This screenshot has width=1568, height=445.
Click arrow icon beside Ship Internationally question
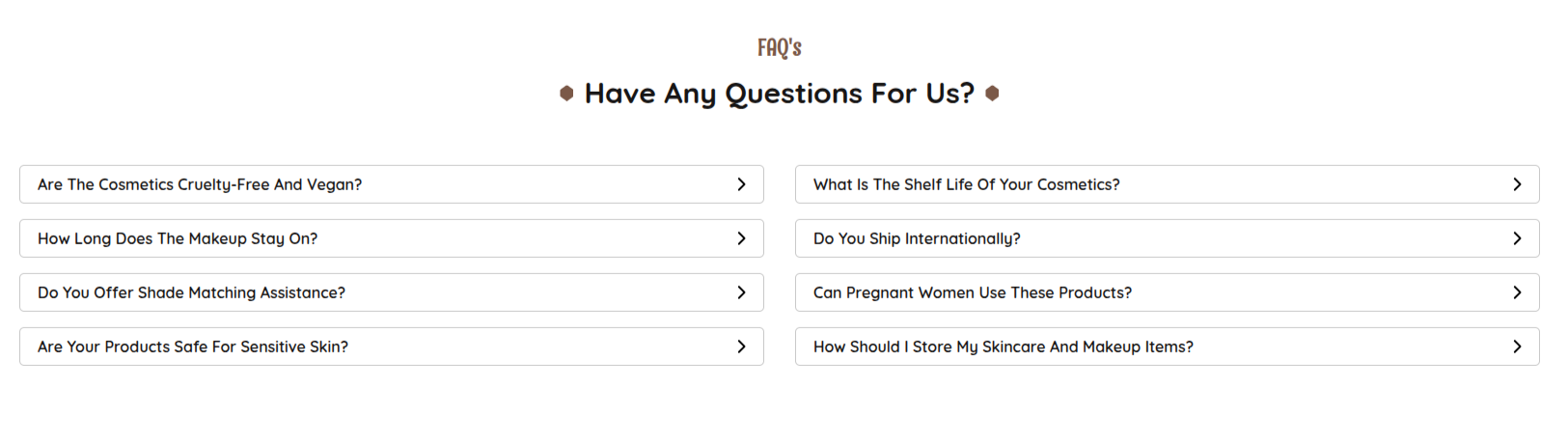pyautogui.click(x=1517, y=238)
